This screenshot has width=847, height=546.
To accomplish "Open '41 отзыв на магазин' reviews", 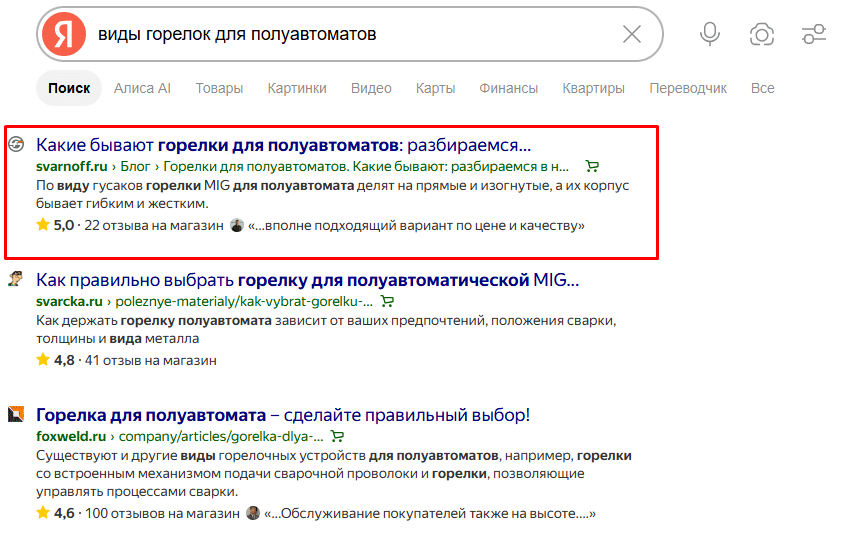I will pos(150,360).
